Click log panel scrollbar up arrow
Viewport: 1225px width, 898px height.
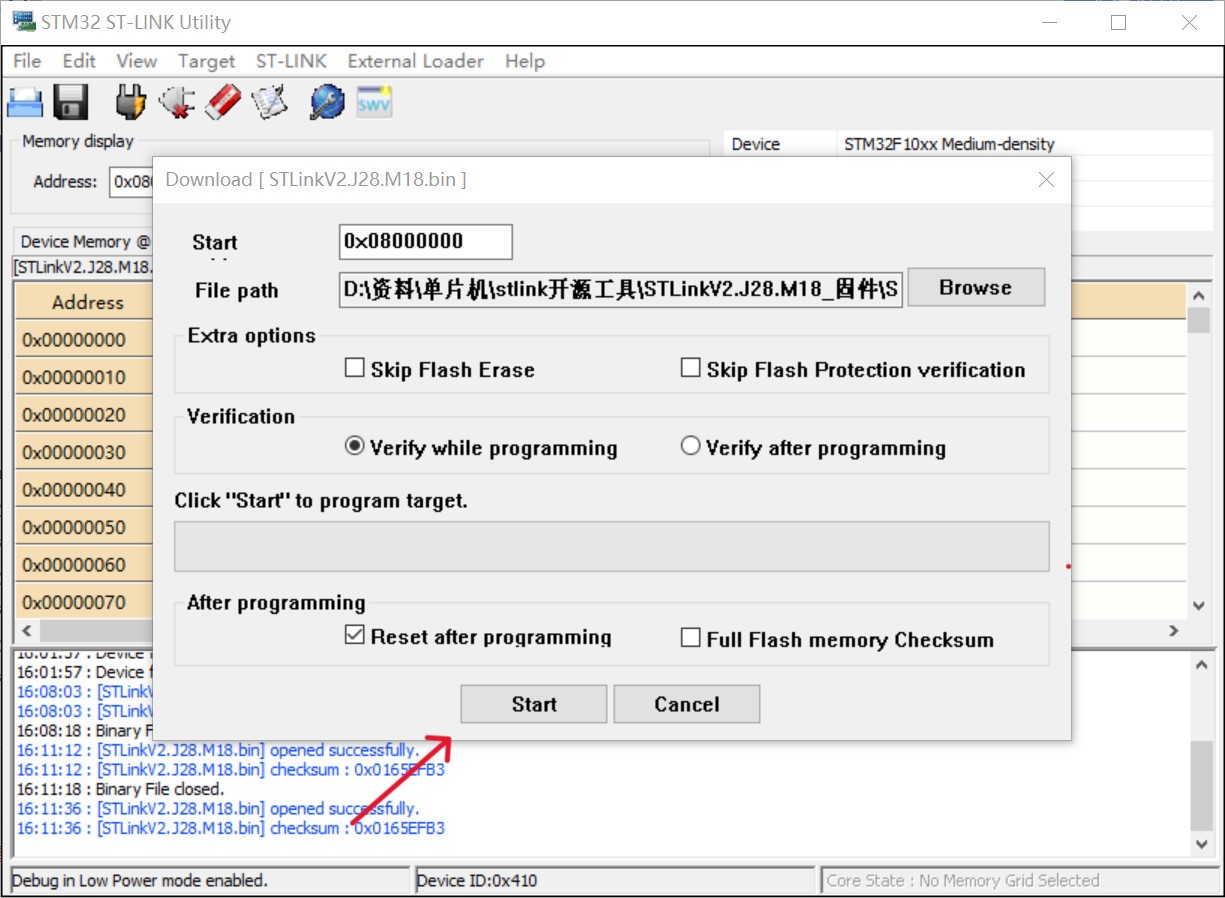[1201, 664]
